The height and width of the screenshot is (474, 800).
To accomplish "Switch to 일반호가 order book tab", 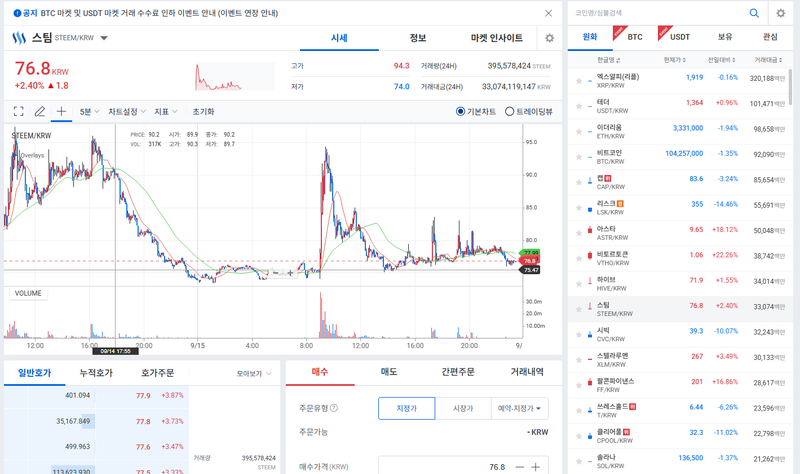I will tap(35, 373).
